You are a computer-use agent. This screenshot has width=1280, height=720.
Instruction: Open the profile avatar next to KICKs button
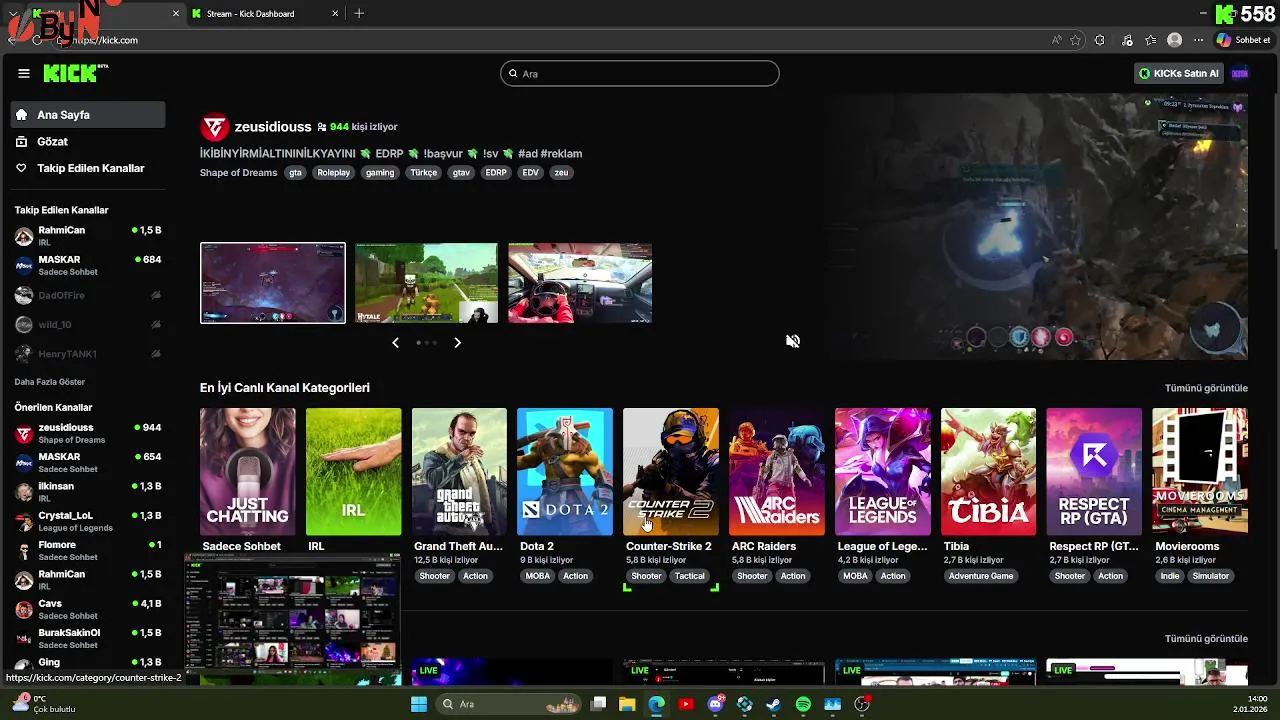click(x=1240, y=73)
